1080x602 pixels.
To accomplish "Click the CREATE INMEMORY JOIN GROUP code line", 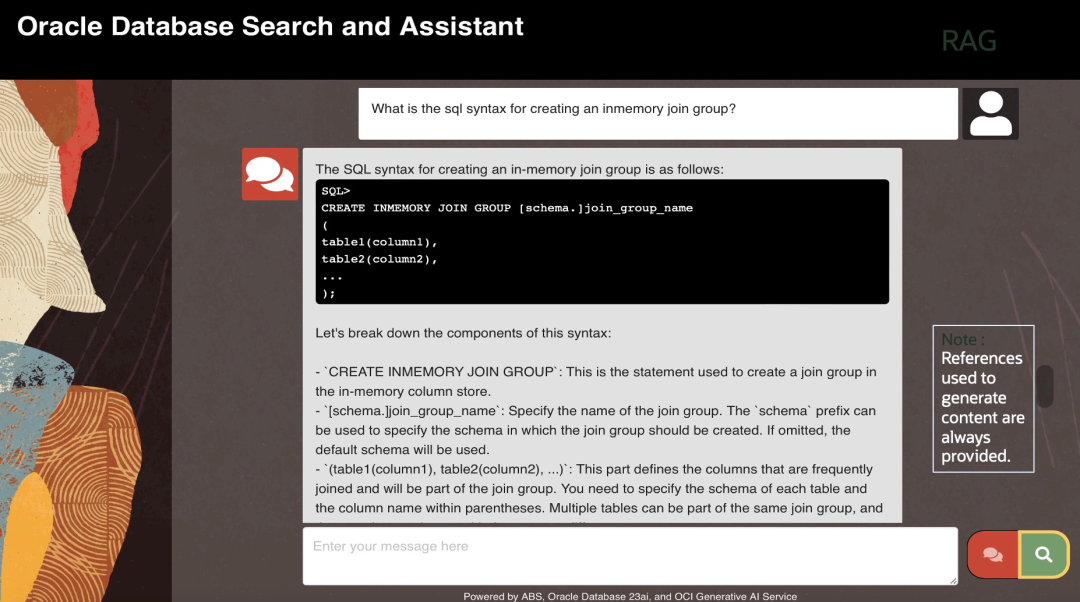I will click(507, 208).
